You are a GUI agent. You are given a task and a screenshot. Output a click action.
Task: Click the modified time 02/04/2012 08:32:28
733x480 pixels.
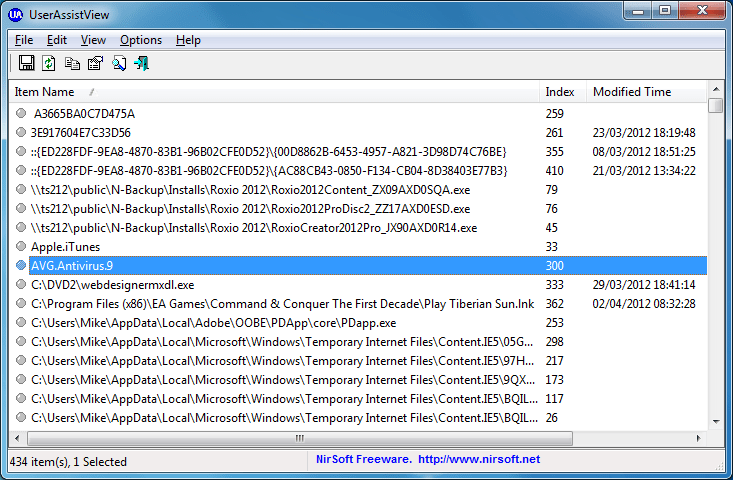644,304
